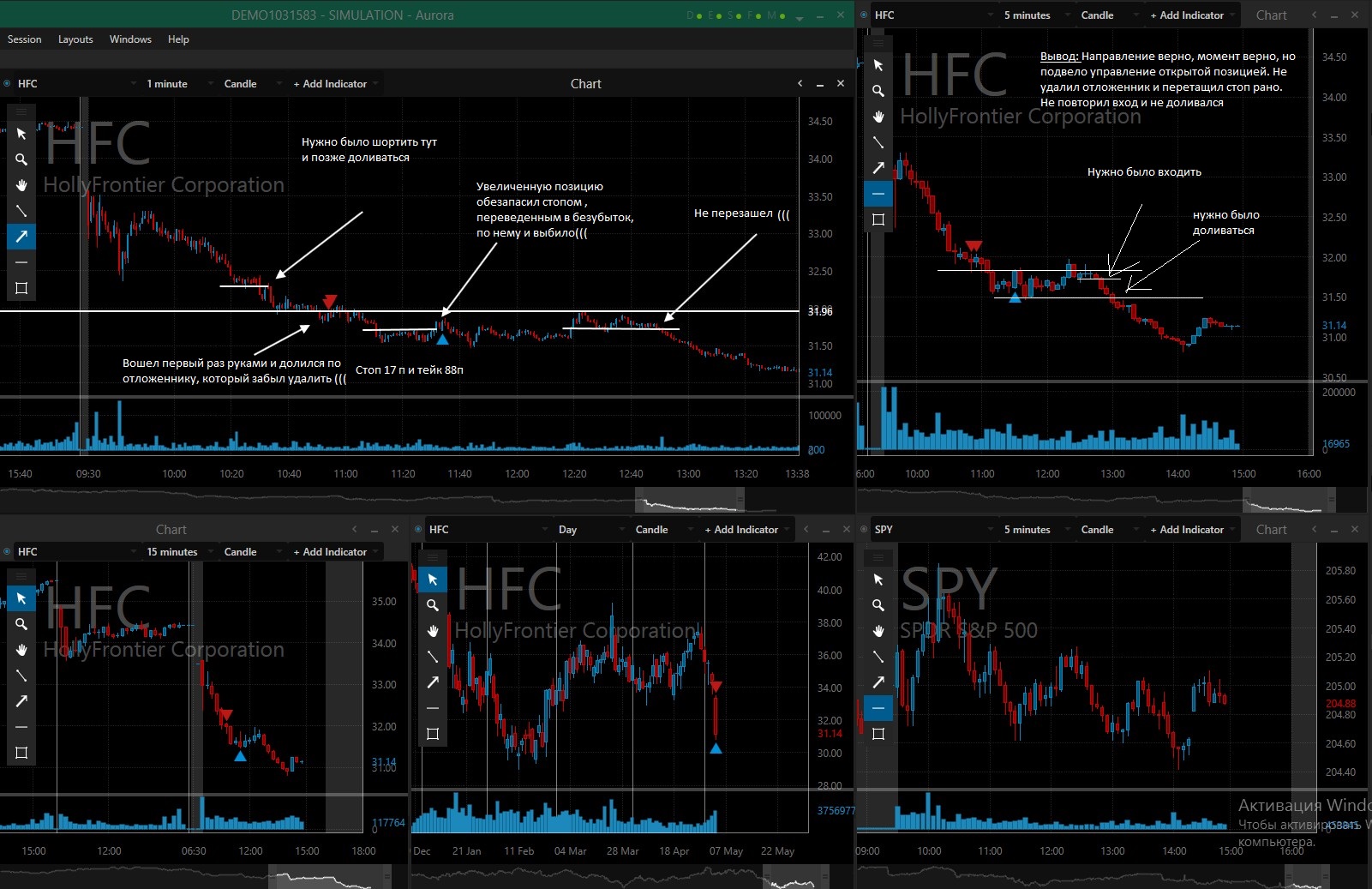Viewport: 1372px width, 889px height.
Task: Use rectangle tool in SPY chart
Action: pyautogui.click(x=878, y=734)
